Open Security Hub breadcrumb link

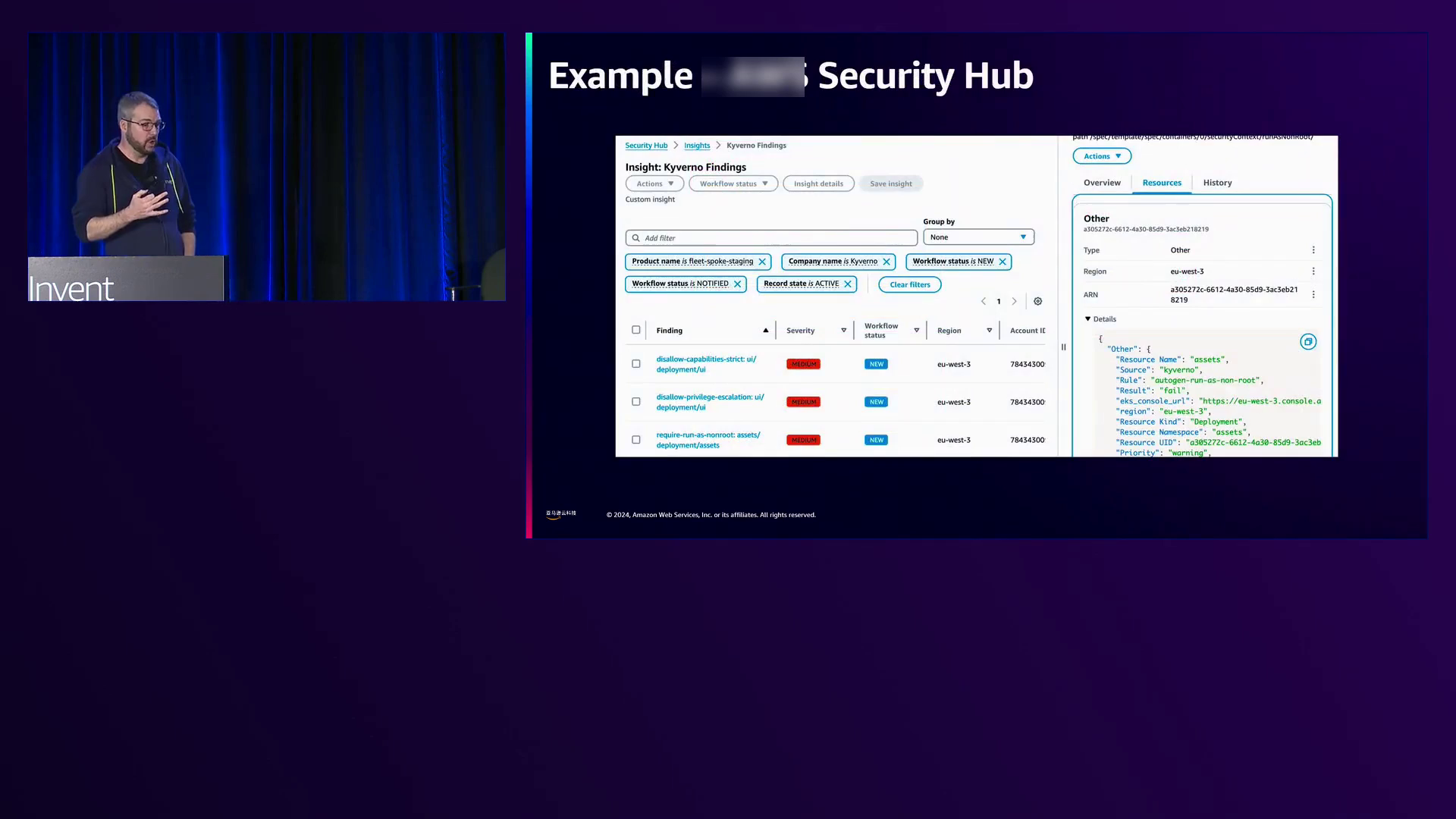pos(646,146)
